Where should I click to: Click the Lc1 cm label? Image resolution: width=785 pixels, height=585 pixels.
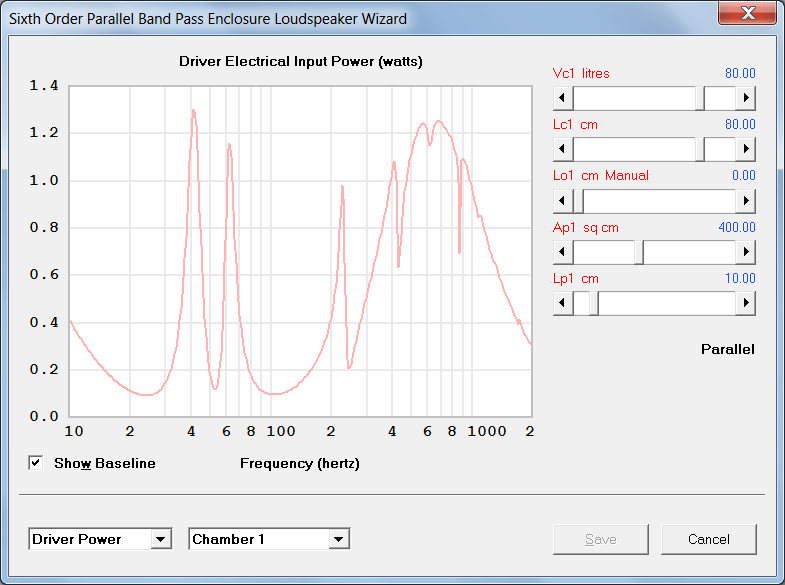click(x=575, y=125)
